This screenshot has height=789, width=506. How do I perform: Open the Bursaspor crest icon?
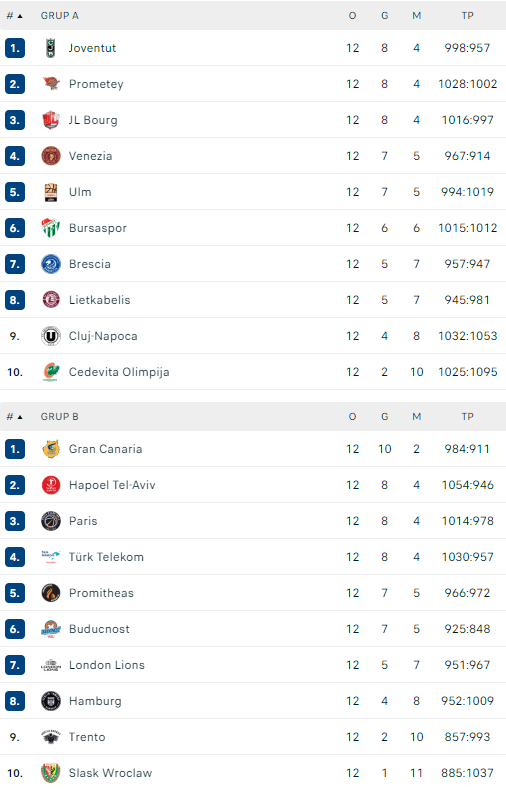click(x=50, y=228)
